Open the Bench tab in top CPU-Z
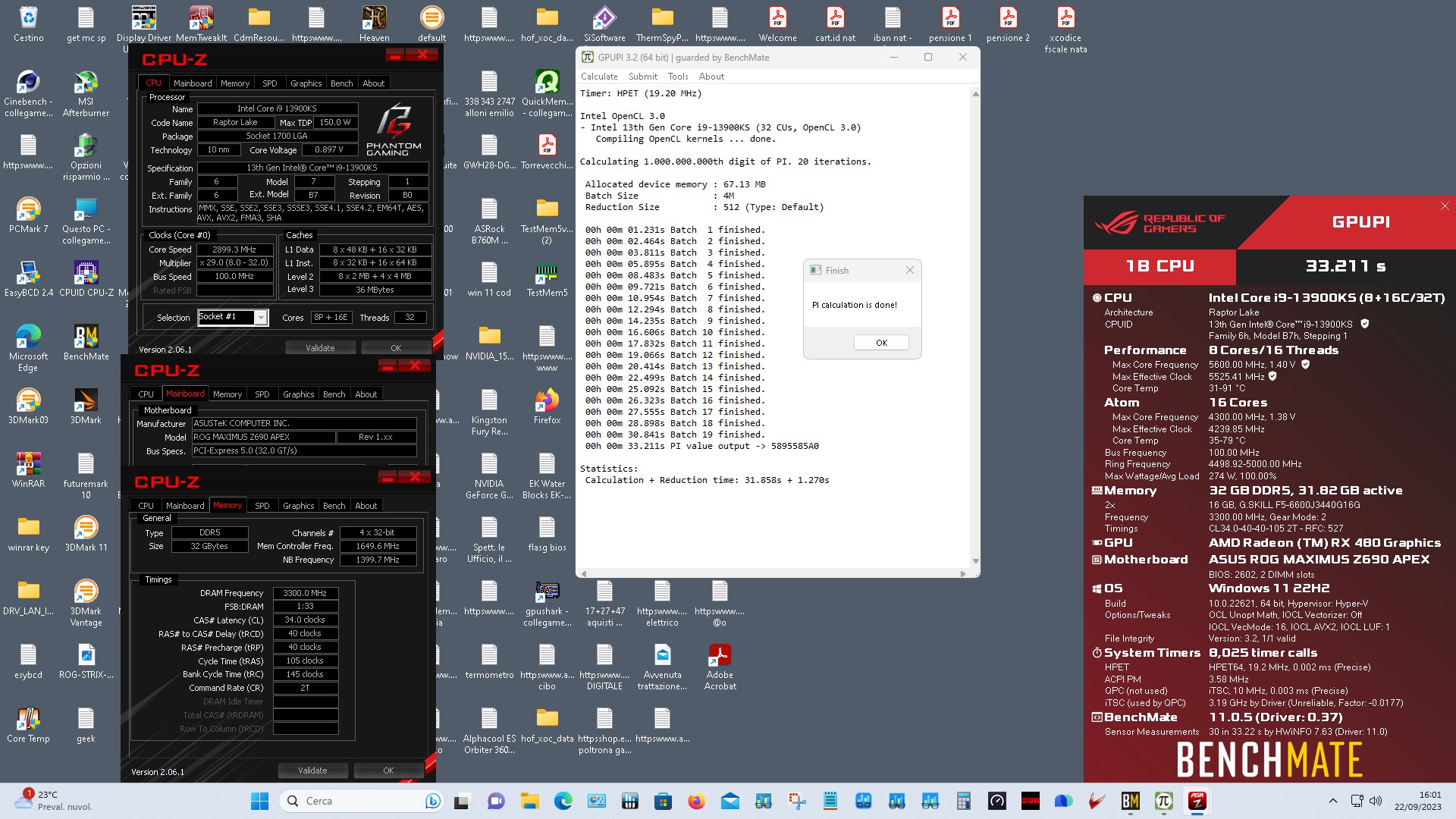1456x819 pixels. (341, 83)
